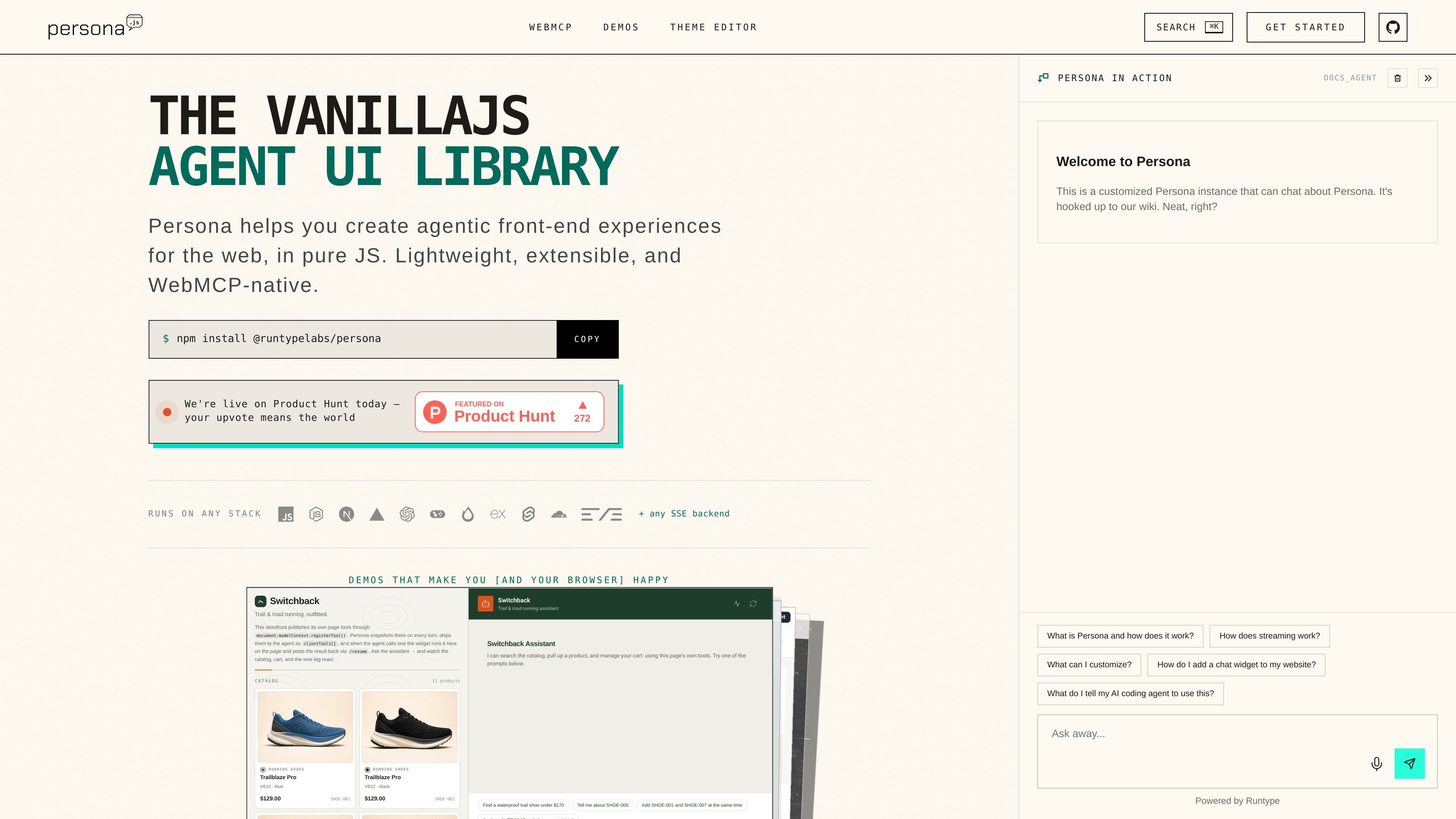This screenshot has height=819, width=1456.
Task: Click the Cloudflare cloud logo
Action: [x=559, y=515]
